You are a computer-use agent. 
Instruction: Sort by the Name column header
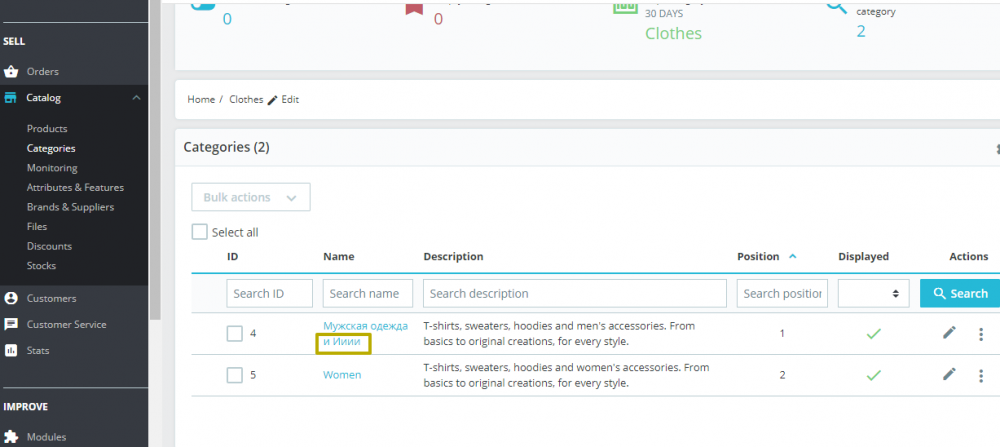[339, 256]
